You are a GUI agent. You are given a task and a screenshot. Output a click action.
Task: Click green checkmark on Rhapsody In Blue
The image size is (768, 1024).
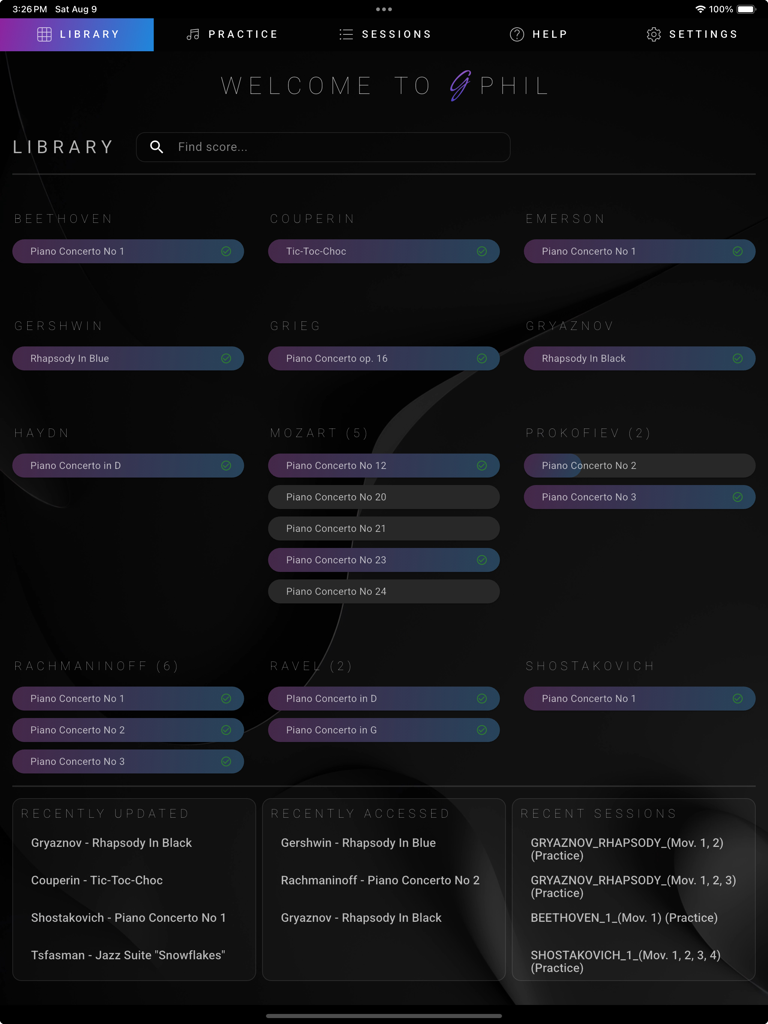(x=226, y=359)
